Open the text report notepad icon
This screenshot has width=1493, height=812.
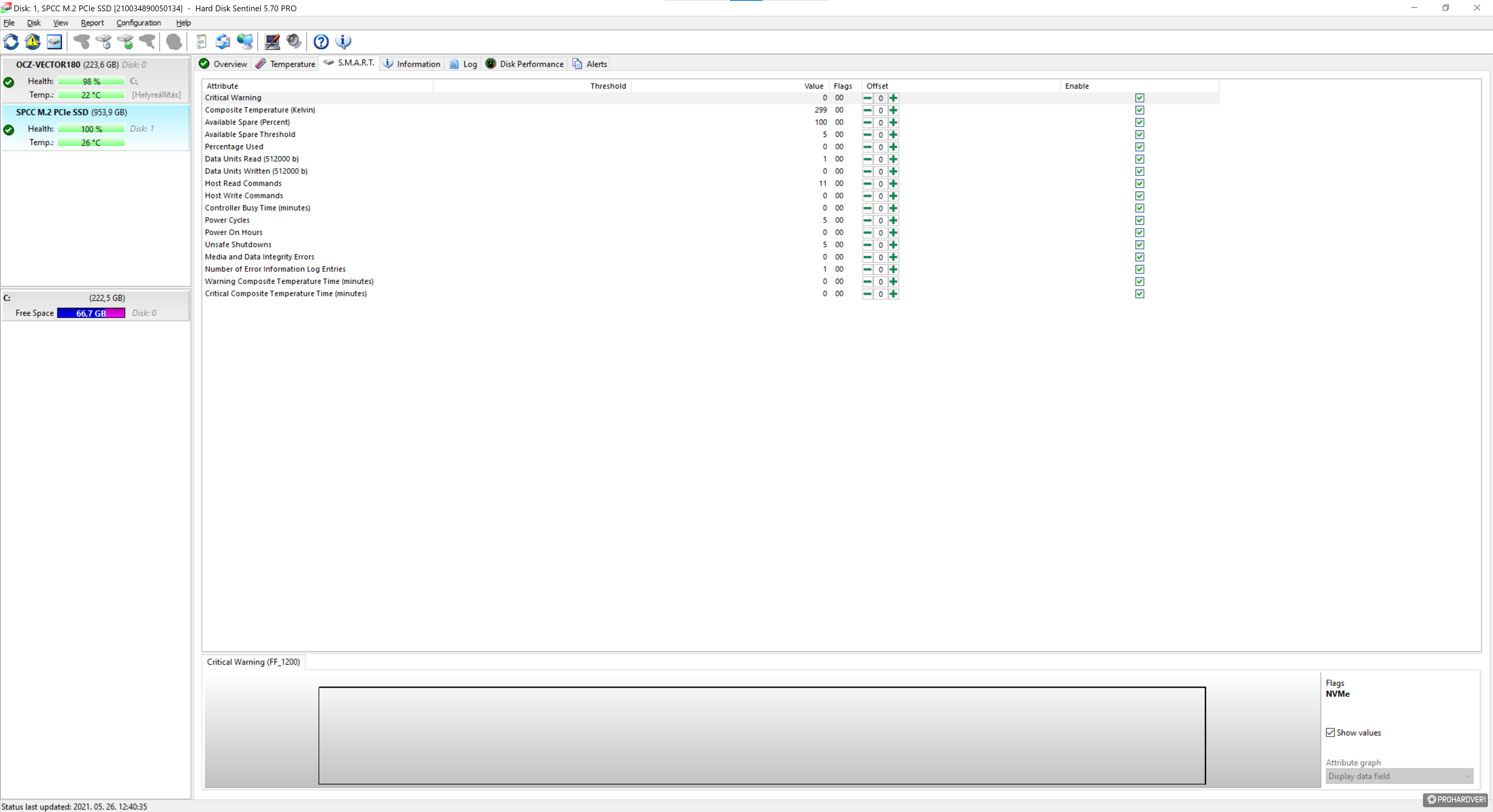tap(201, 42)
